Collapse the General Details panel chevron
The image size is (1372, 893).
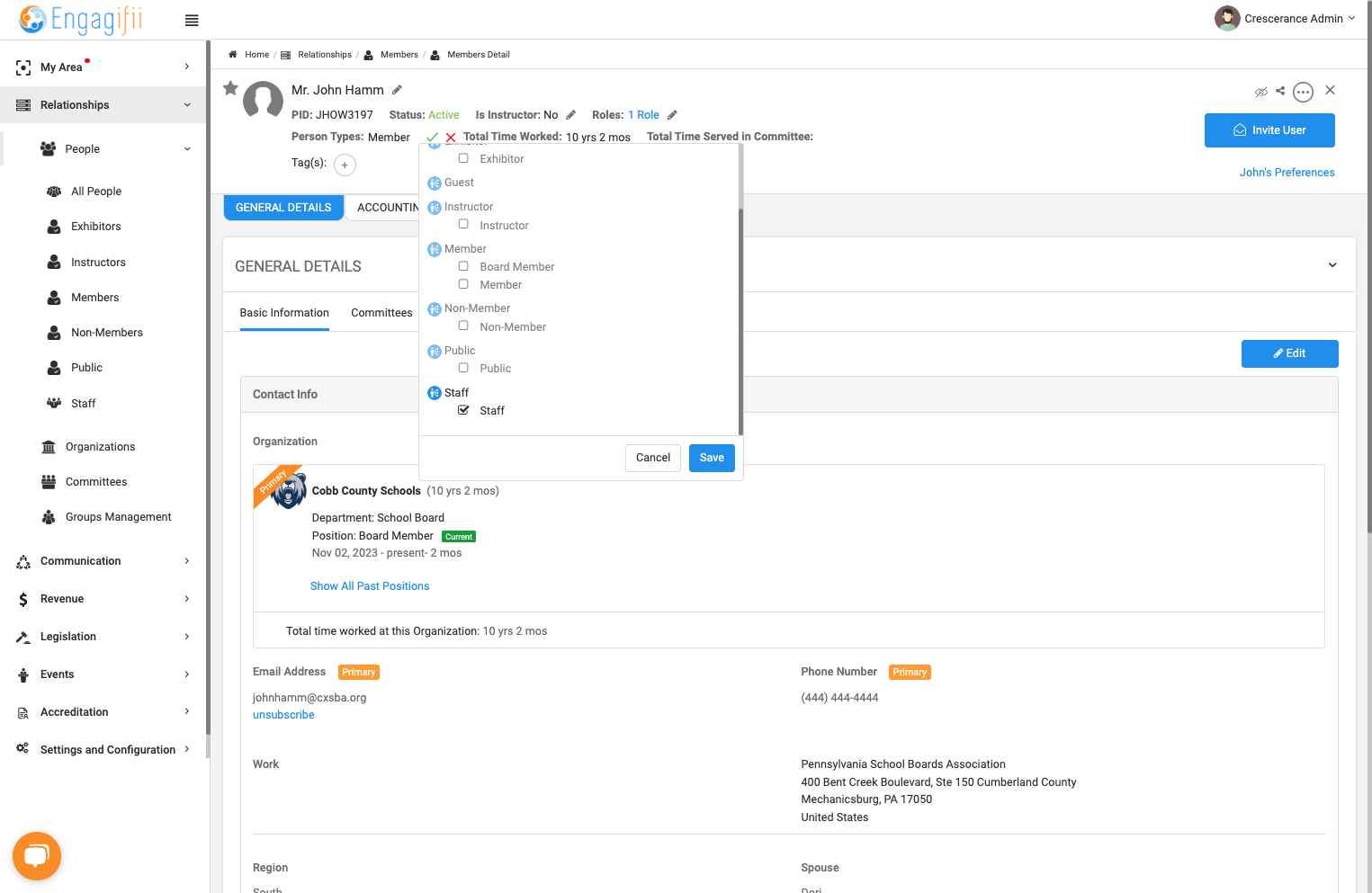(1332, 265)
